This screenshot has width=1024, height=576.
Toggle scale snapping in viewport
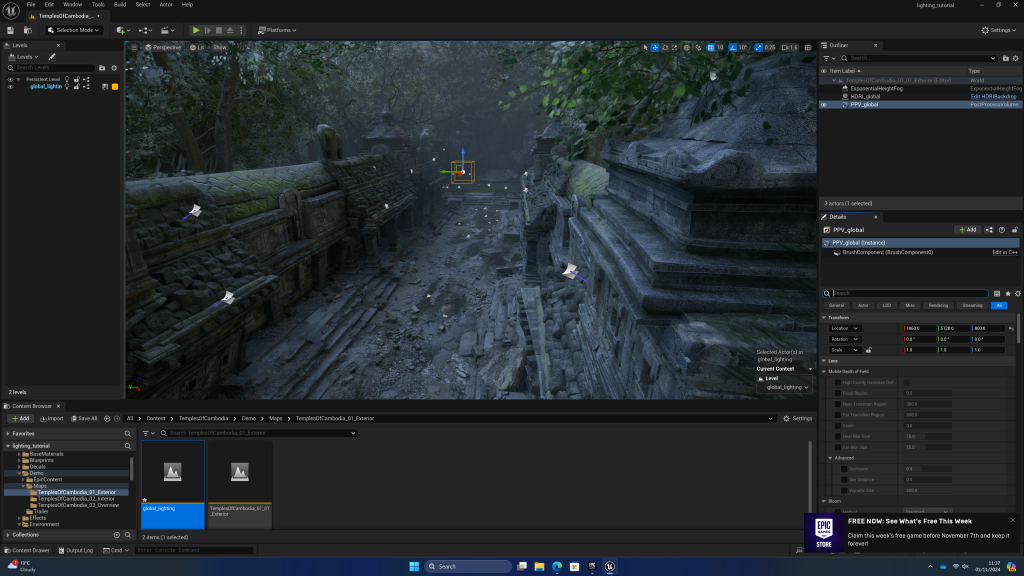758,47
